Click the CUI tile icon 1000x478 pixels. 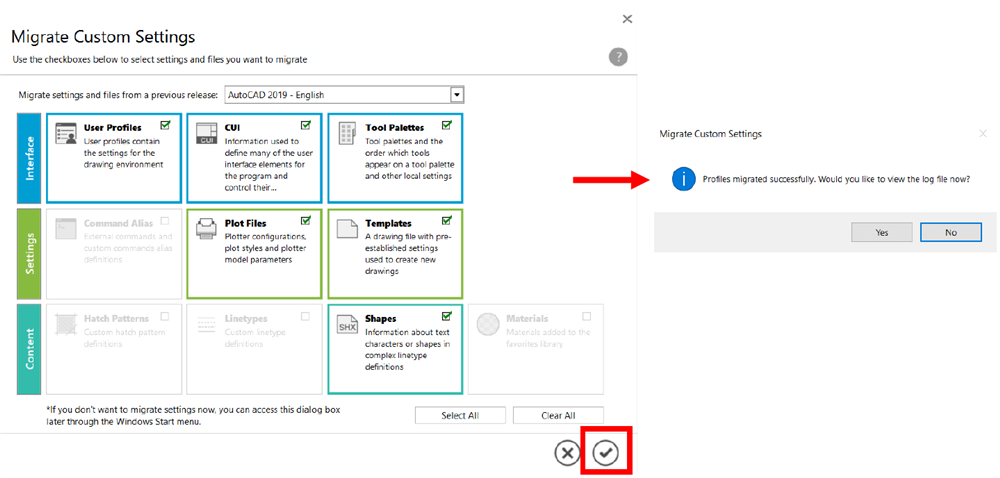tap(207, 134)
